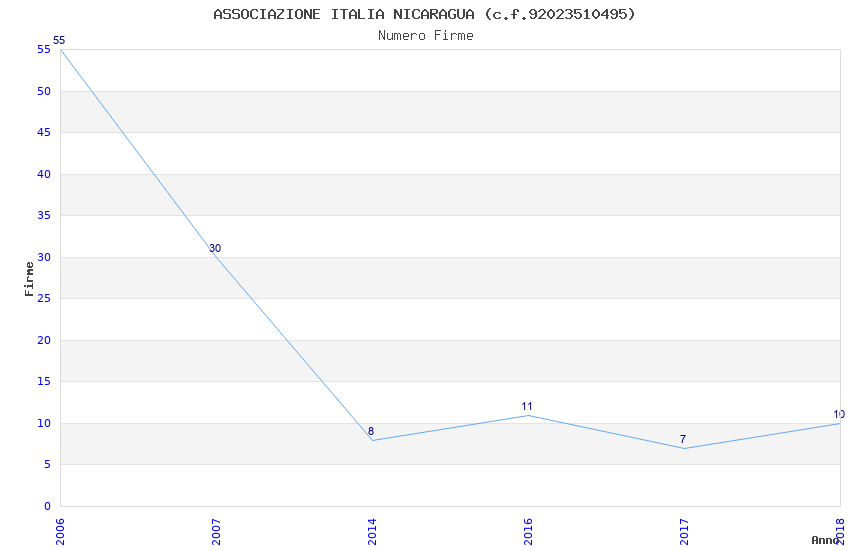850x550 pixels.
Task: Click y-axis tick label 40
Action: click(x=44, y=174)
